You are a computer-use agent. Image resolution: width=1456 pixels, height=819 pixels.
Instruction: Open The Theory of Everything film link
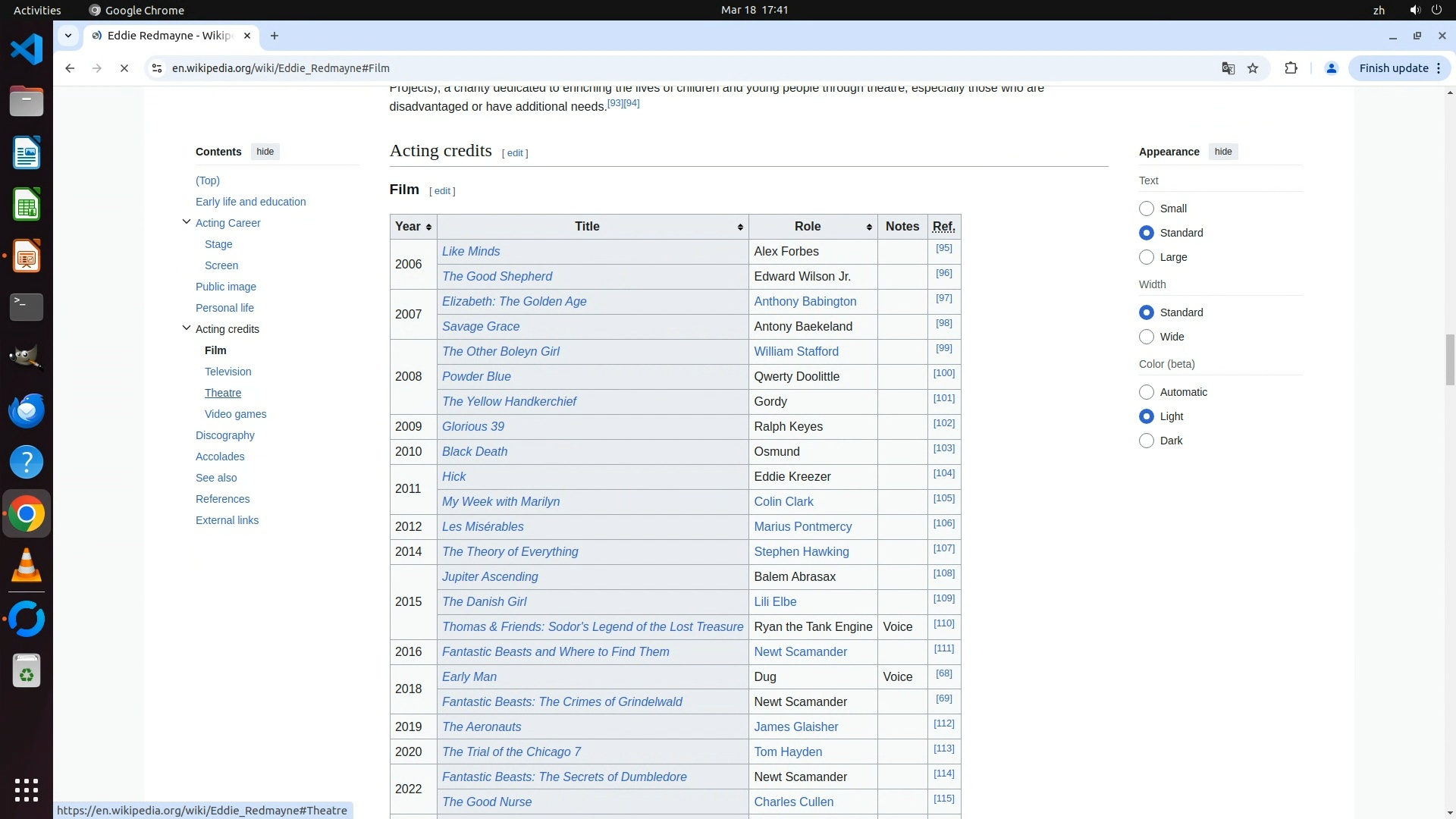[x=510, y=552]
